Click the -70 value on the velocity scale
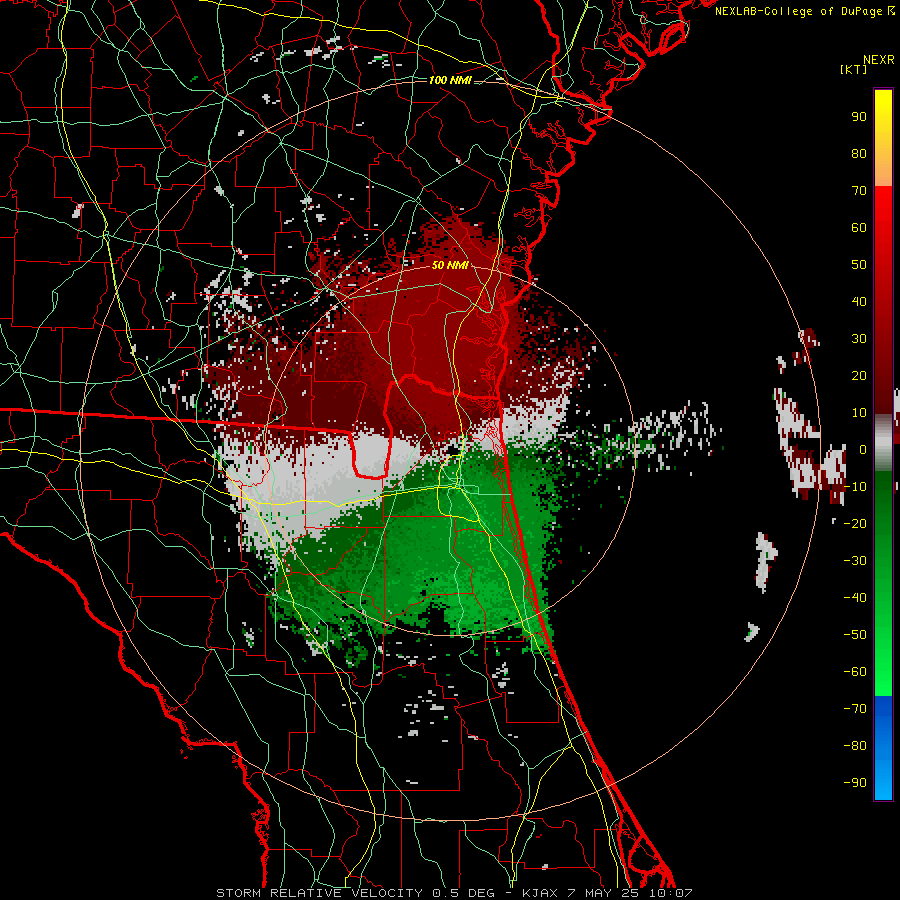Image resolution: width=900 pixels, height=900 pixels. click(855, 709)
